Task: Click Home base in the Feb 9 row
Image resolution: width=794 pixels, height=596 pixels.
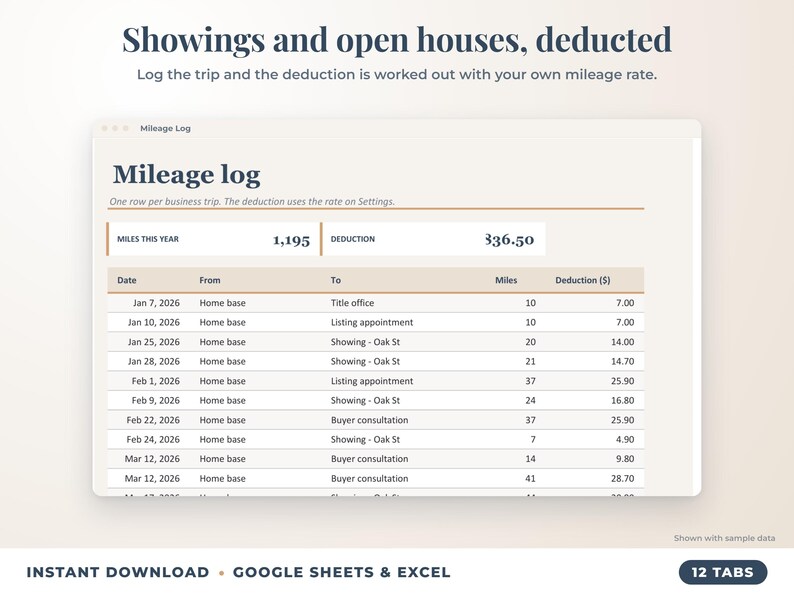Action: [222, 400]
